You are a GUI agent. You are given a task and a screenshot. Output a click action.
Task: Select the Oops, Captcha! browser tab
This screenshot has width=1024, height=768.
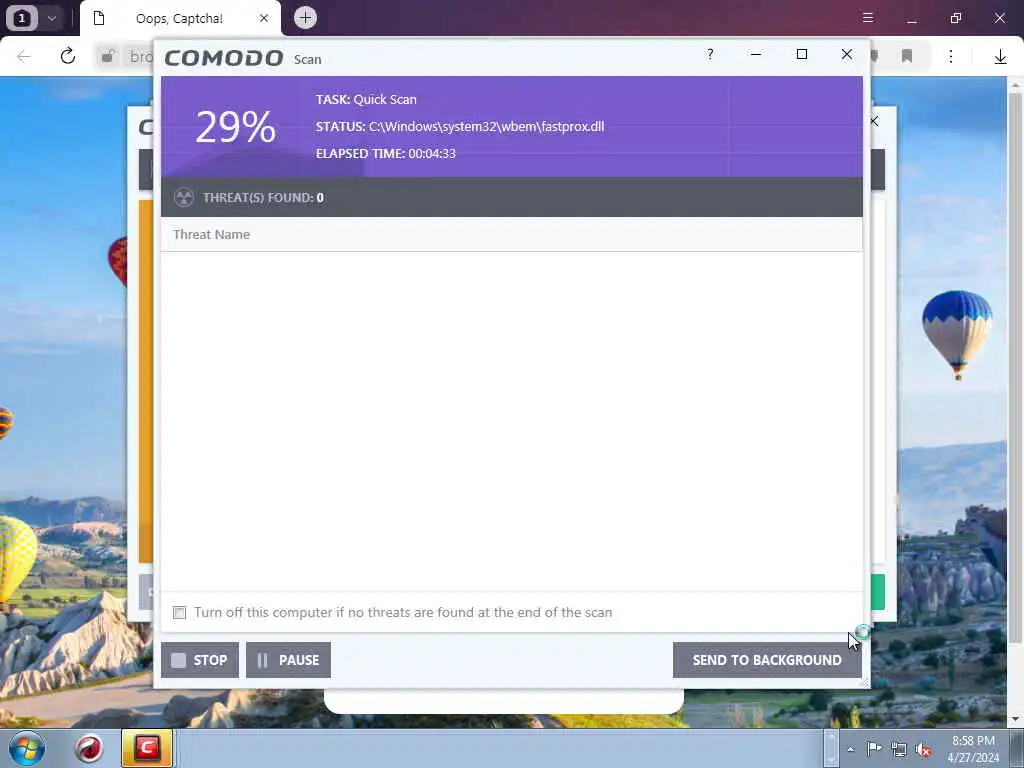(x=180, y=18)
